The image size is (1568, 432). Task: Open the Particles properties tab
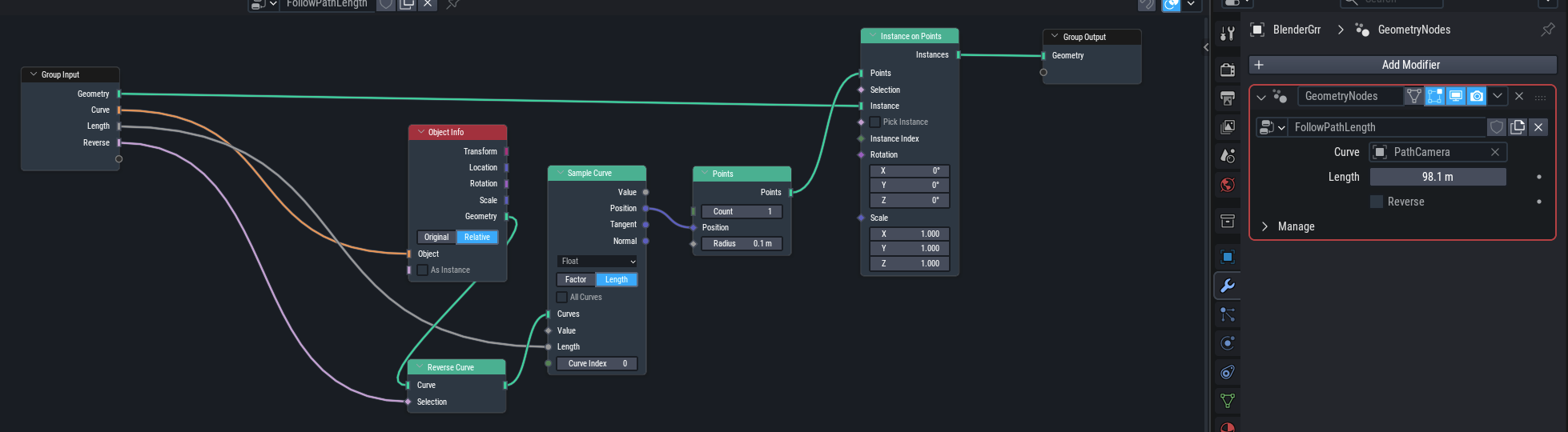(1227, 314)
